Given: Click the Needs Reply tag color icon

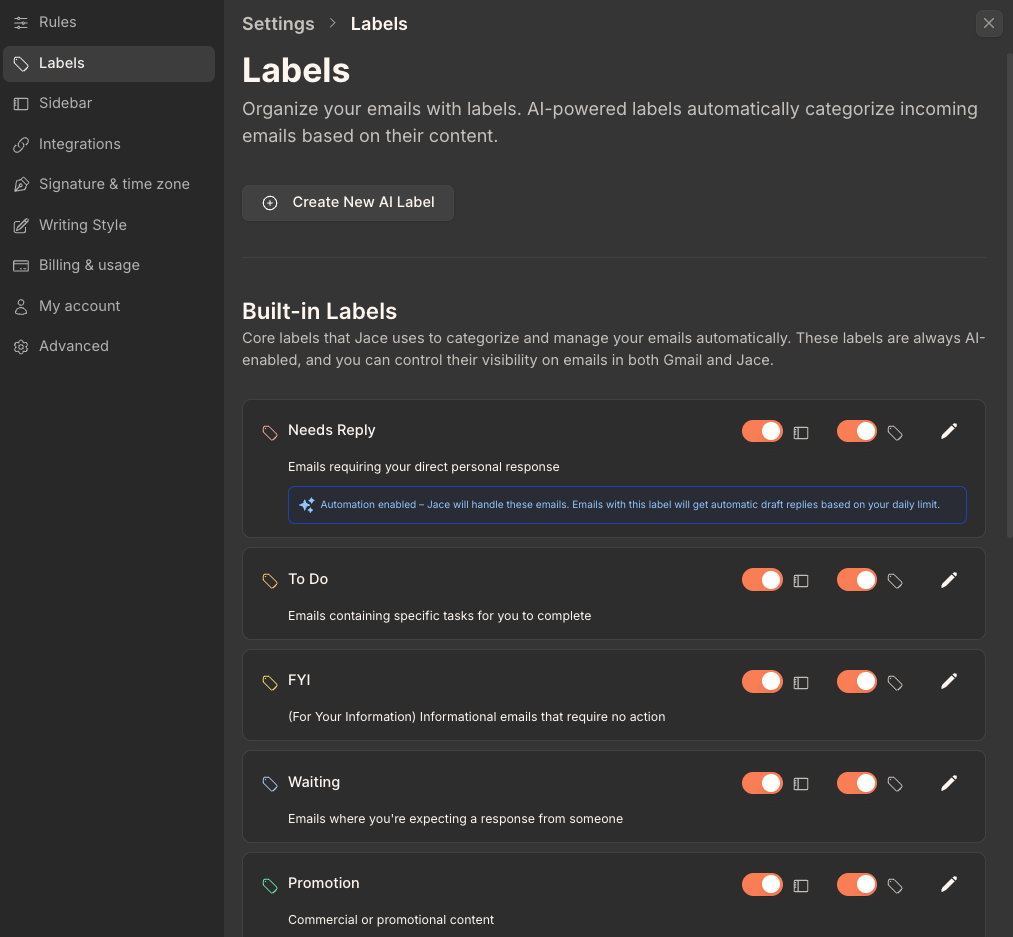Looking at the screenshot, I should [270, 432].
